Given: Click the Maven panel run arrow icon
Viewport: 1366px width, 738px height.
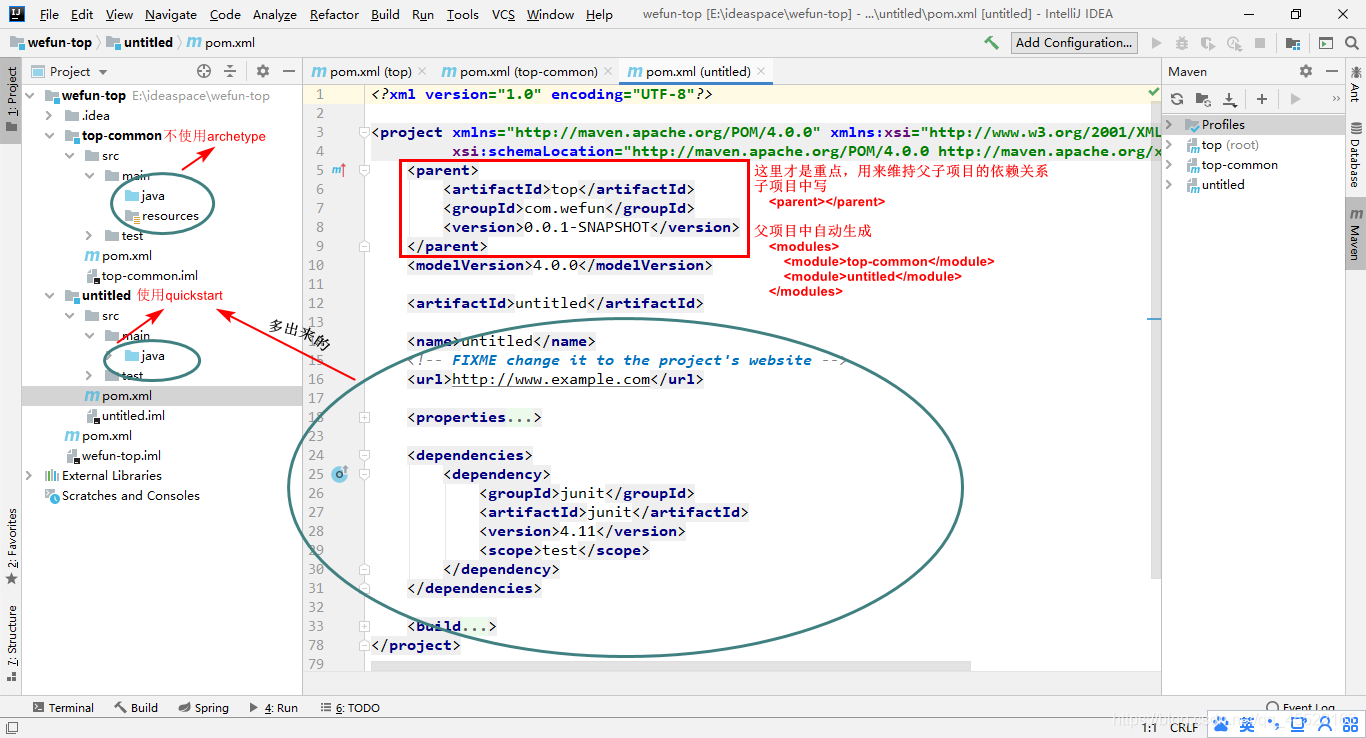Looking at the screenshot, I should 1296,99.
